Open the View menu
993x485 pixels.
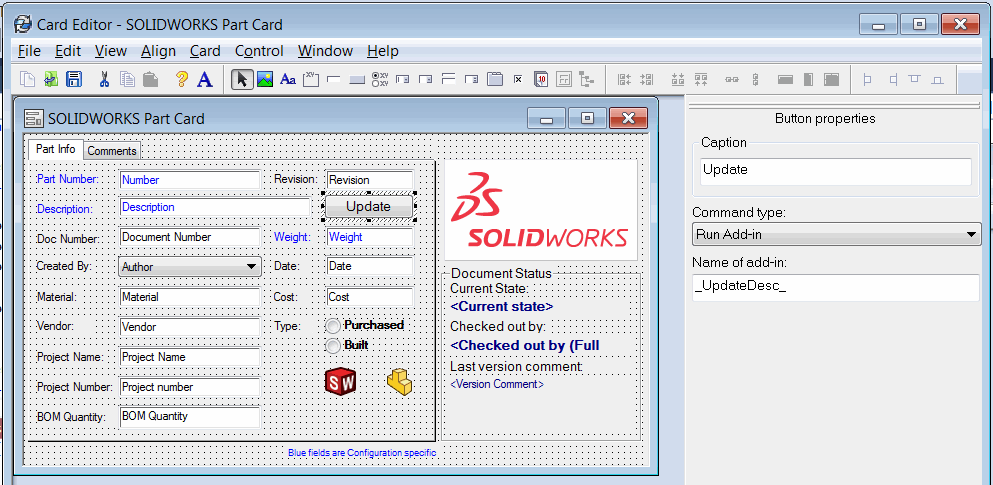pyautogui.click(x=111, y=51)
